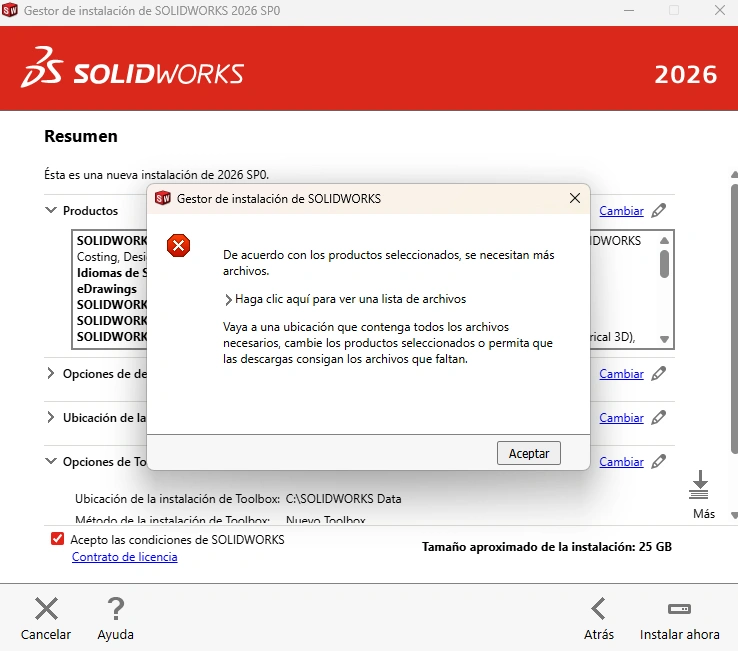Click pencil icon in the 'Ubicación de la' row
The image size is (738, 651).
(658, 418)
